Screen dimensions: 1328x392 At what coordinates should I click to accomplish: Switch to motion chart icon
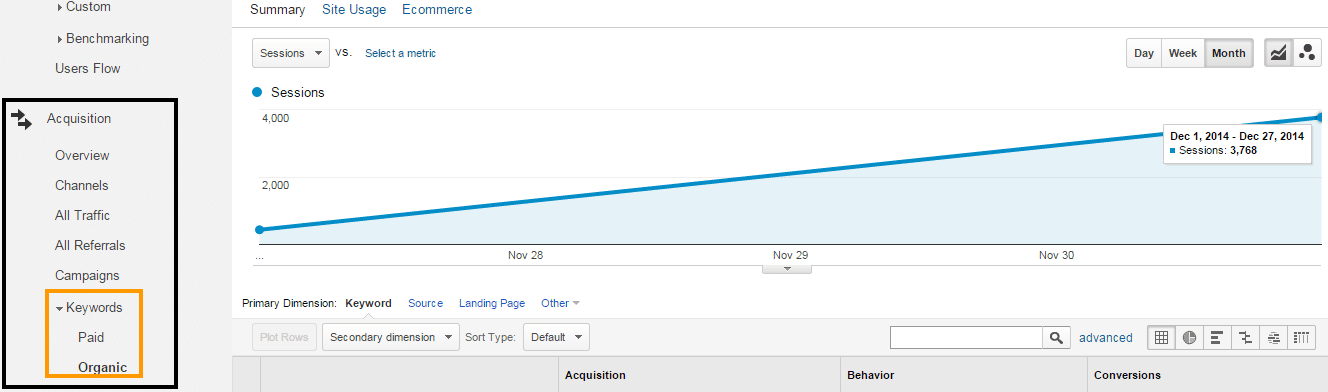[x=1306, y=54]
